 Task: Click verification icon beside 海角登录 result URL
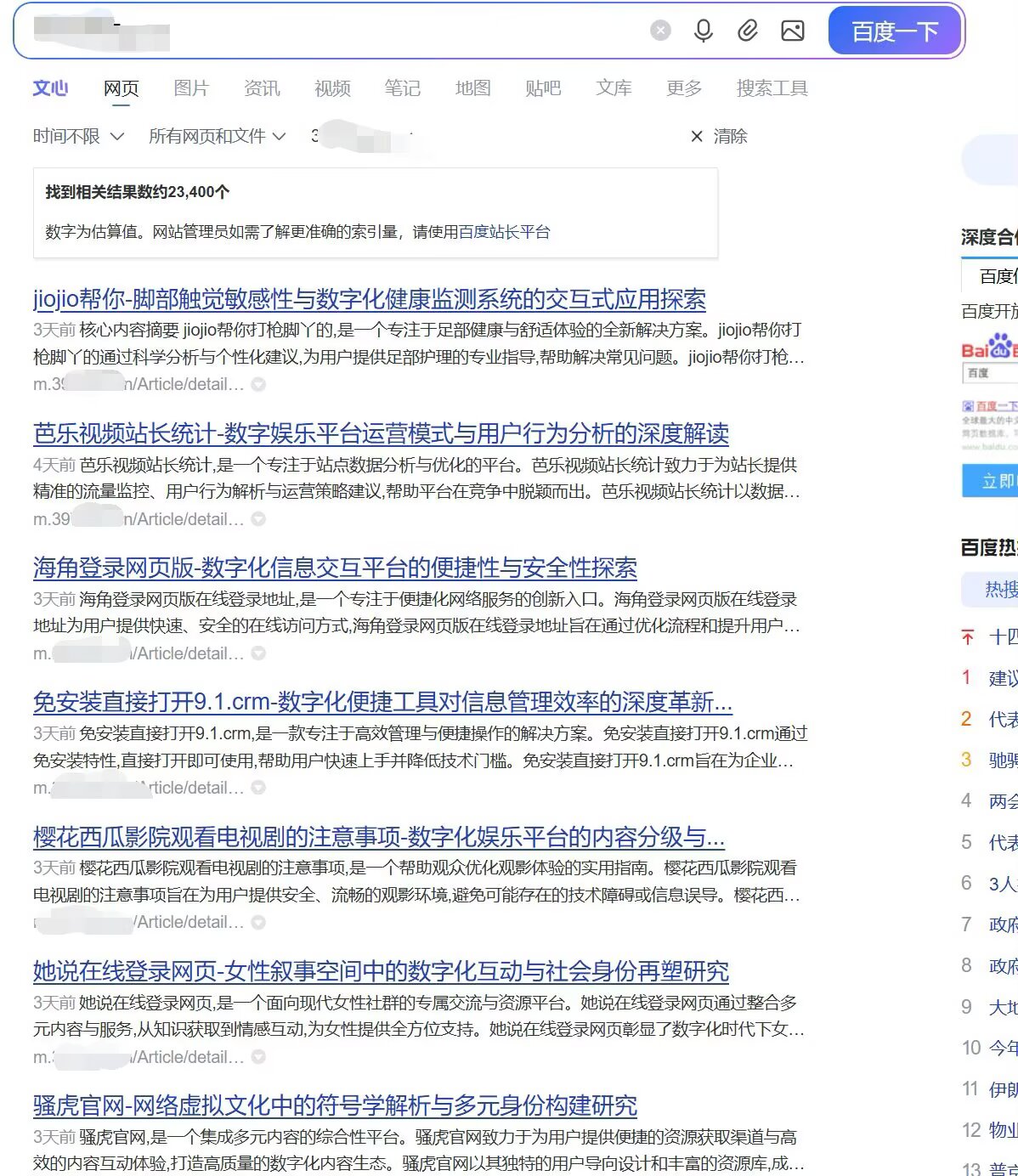click(x=259, y=653)
